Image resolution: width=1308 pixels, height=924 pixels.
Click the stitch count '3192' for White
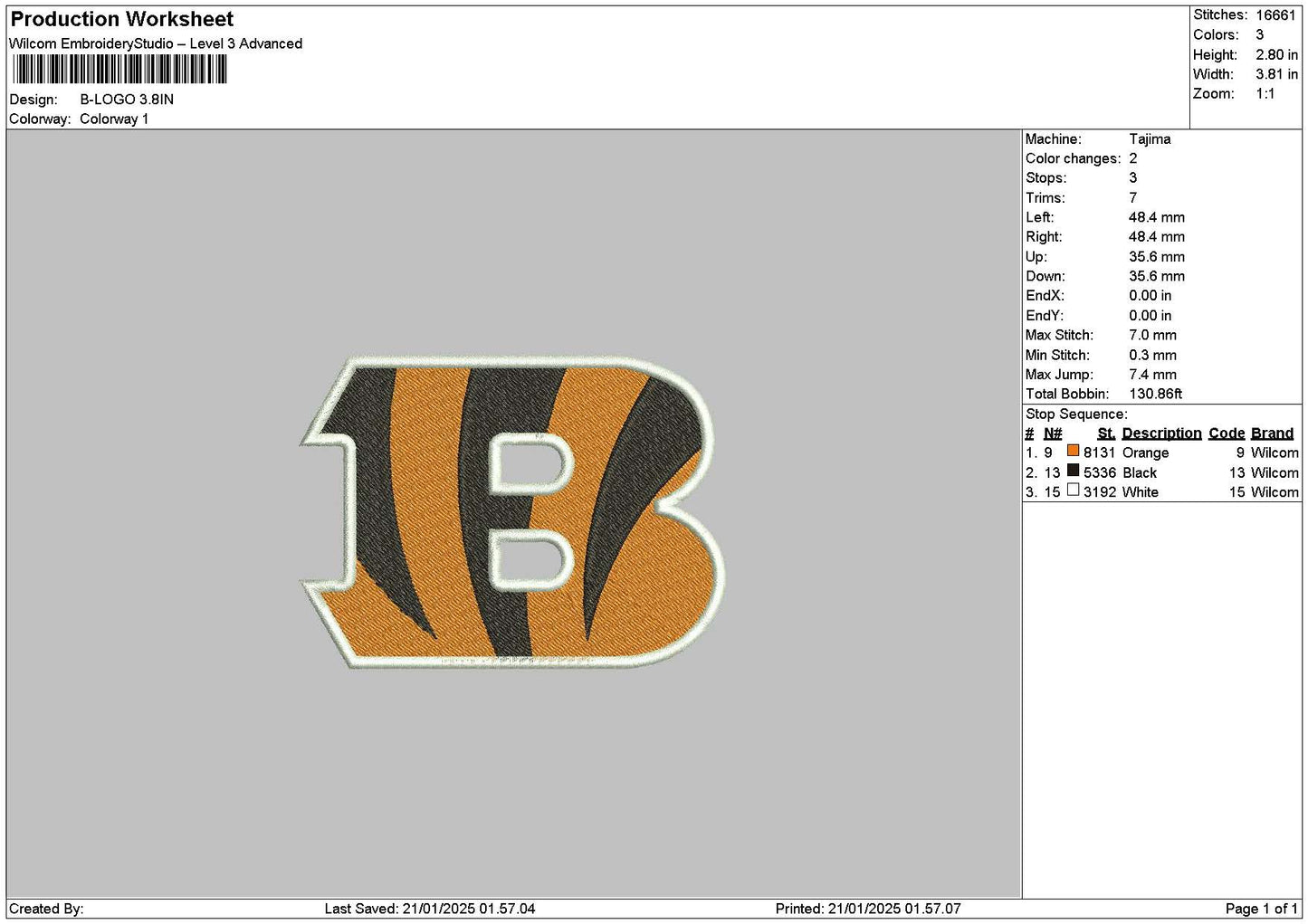point(1099,493)
